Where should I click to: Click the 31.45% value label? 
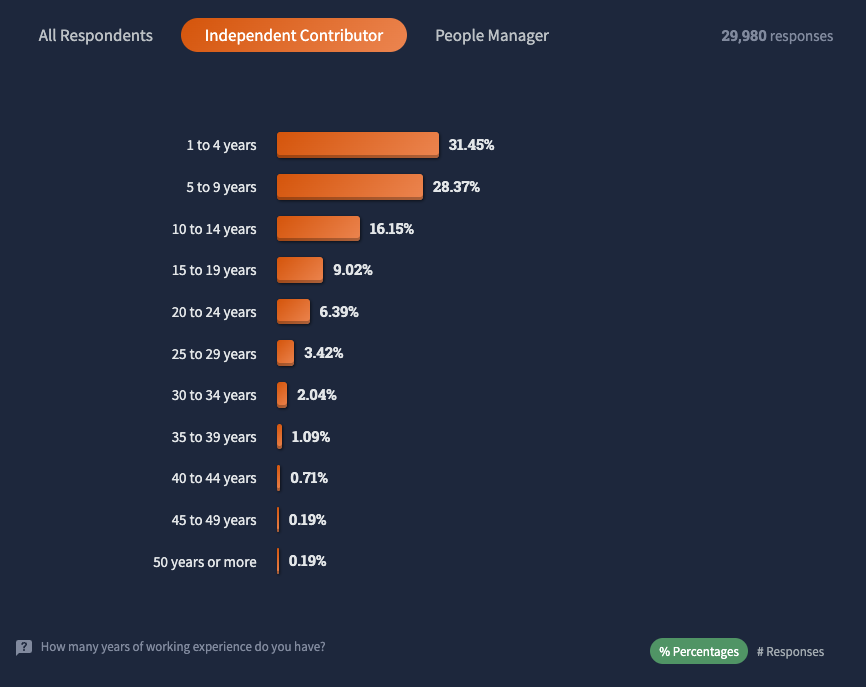click(x=471, y=145)
